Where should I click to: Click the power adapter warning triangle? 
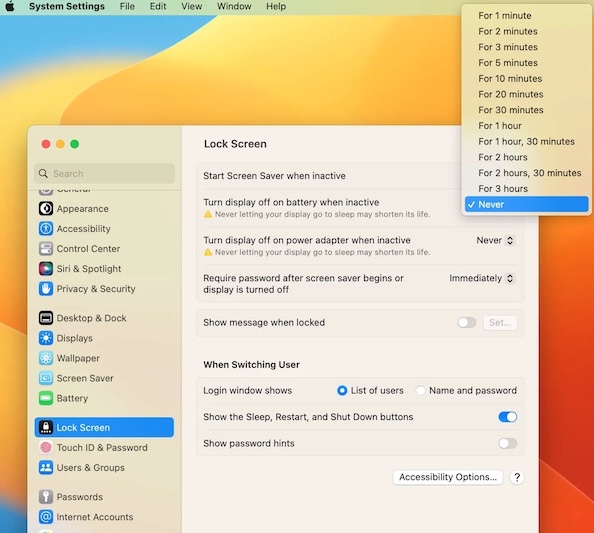(x=208, y=252)
